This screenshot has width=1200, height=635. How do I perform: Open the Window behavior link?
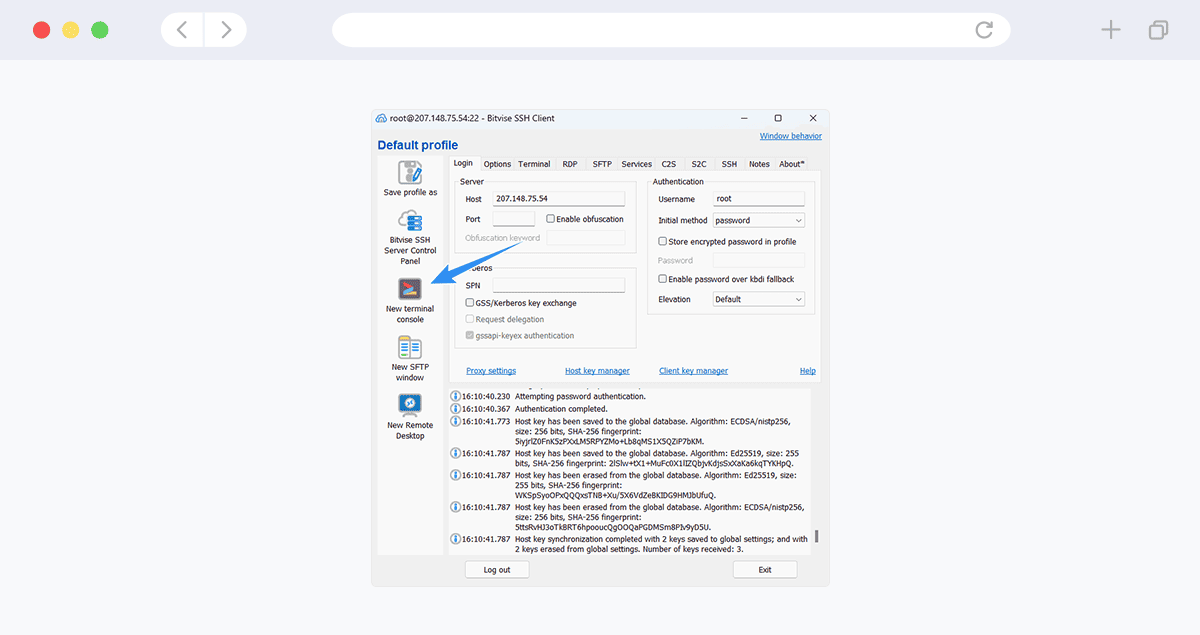click(x=791, y=136)
